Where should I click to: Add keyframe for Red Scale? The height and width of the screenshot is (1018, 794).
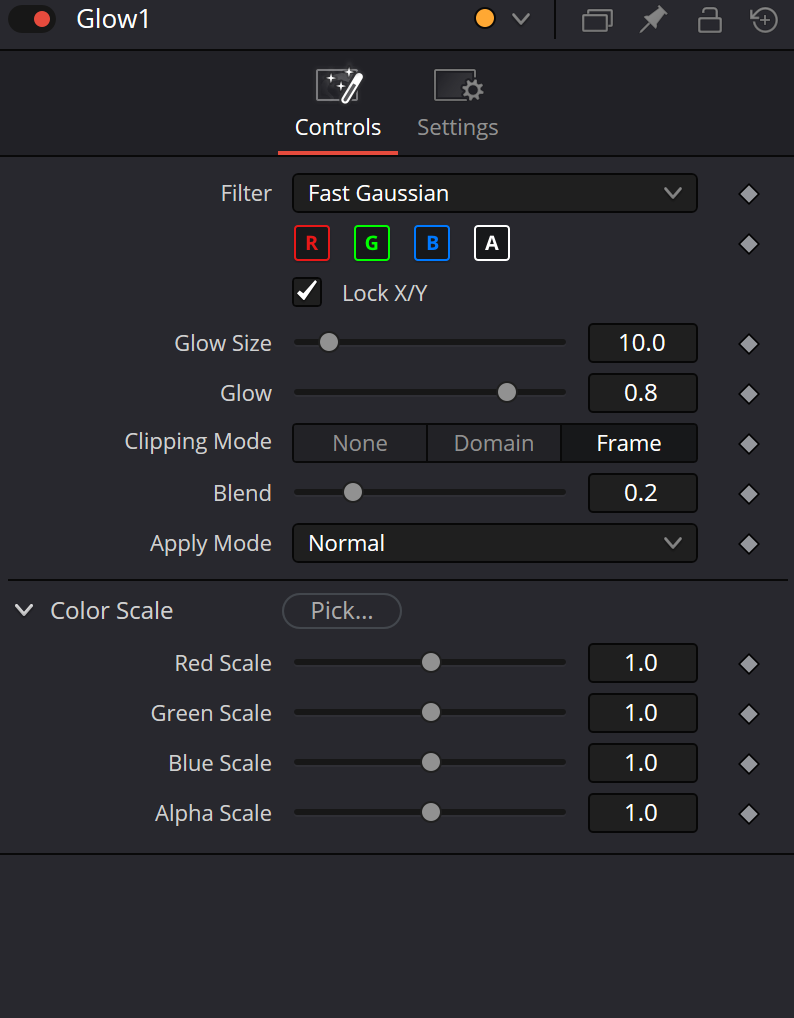[x=749, y=664]
